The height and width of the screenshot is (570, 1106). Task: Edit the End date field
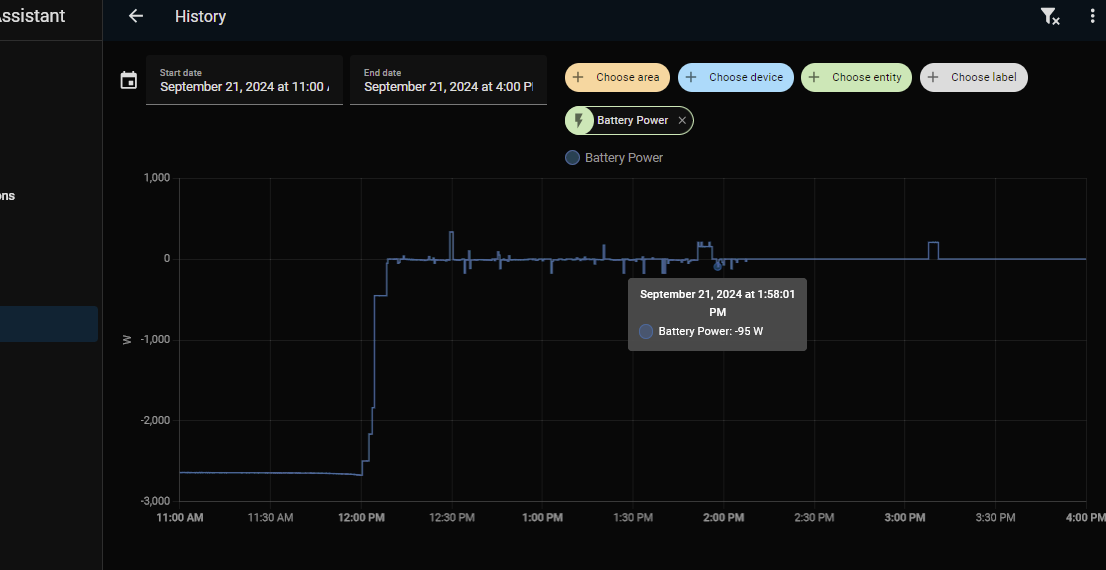448,80
